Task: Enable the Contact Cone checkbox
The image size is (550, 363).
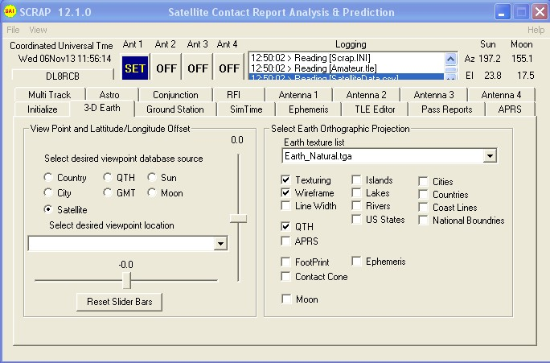Action: pyautogui.click(x=286, y=276)
